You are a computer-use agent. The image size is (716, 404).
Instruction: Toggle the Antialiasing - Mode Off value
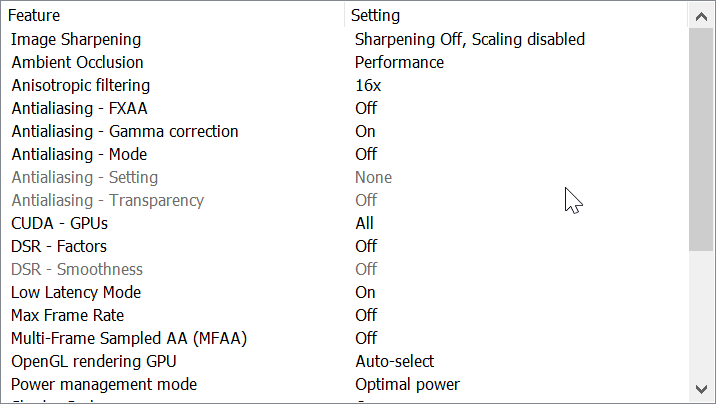point(366,154)
